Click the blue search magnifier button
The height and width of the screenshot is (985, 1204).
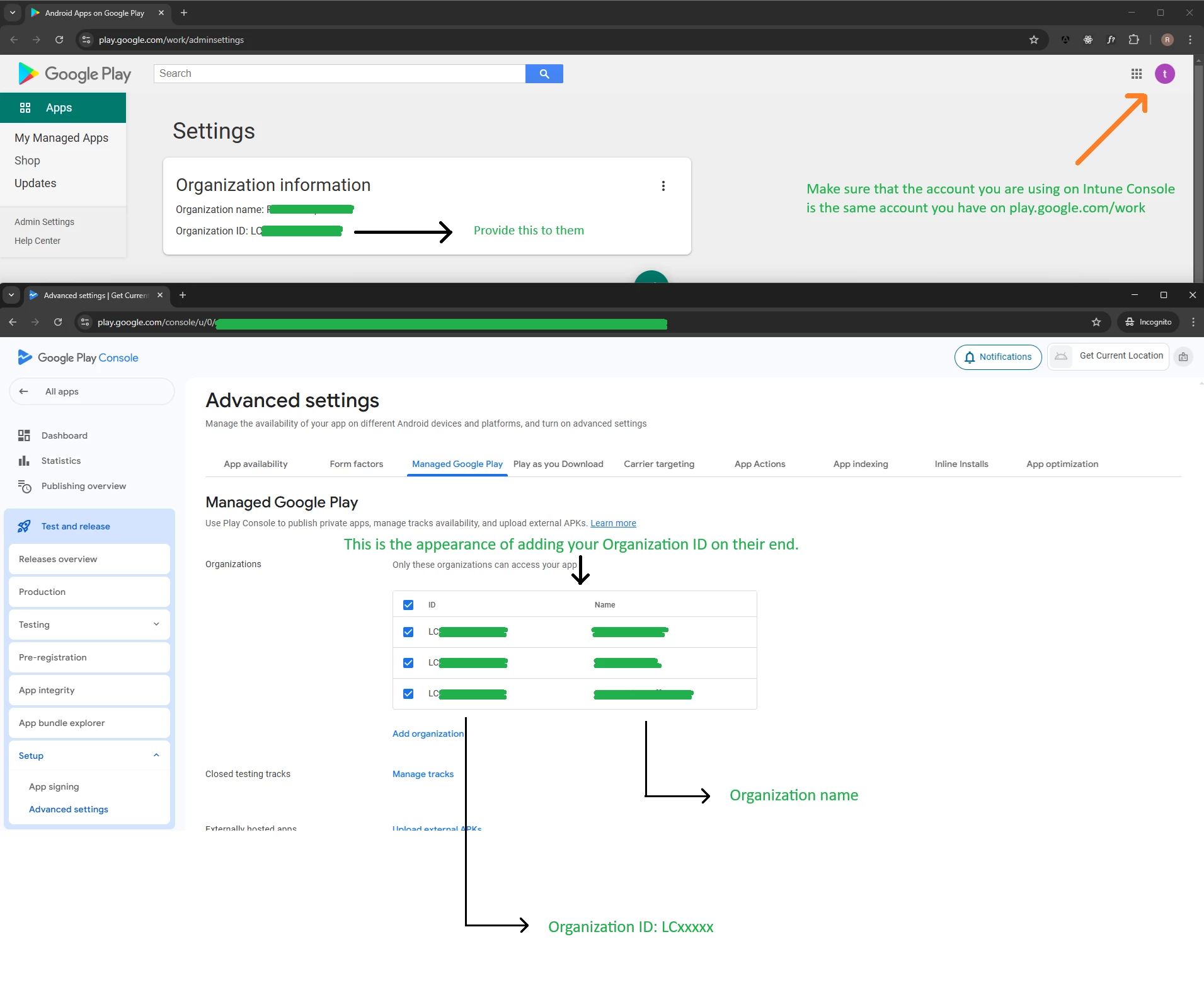(544, 74)
